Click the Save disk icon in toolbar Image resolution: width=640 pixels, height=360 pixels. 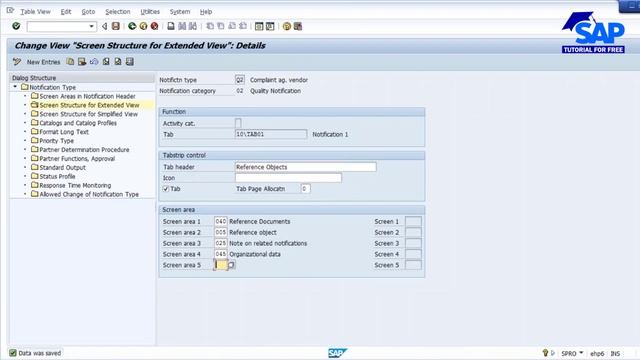116,26
